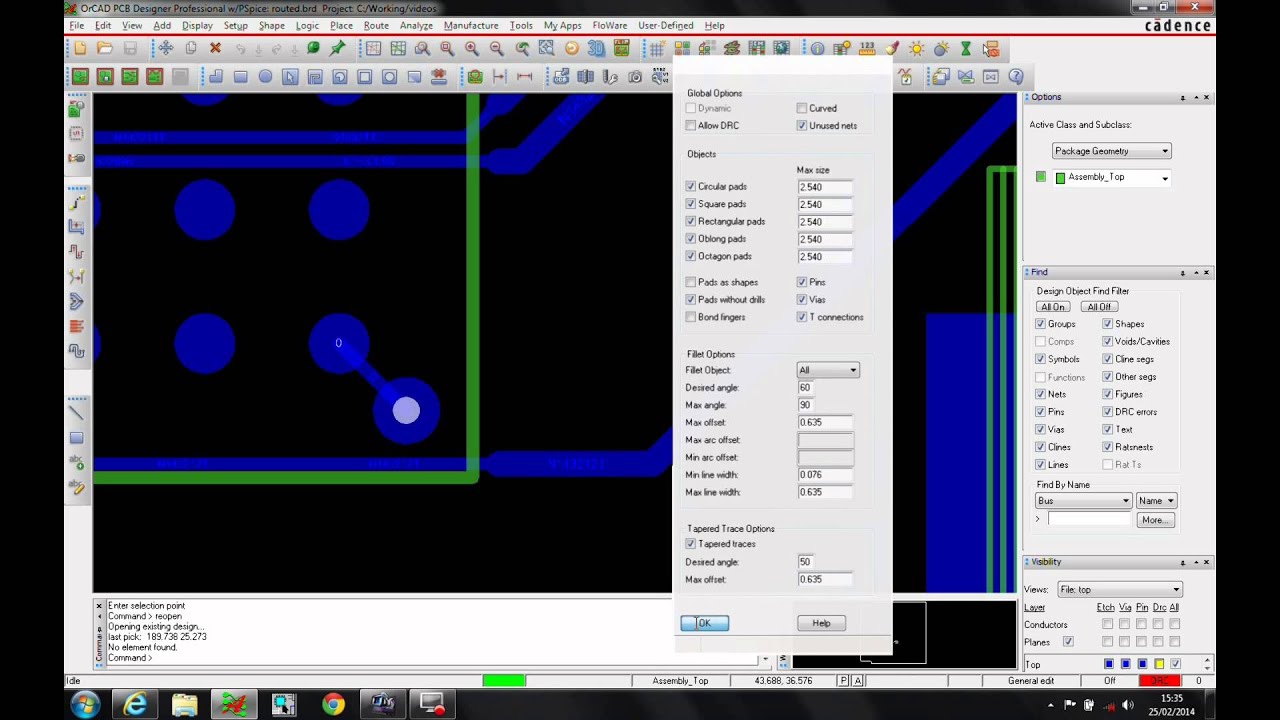Click the Help question mark icon

[1016, 76]
